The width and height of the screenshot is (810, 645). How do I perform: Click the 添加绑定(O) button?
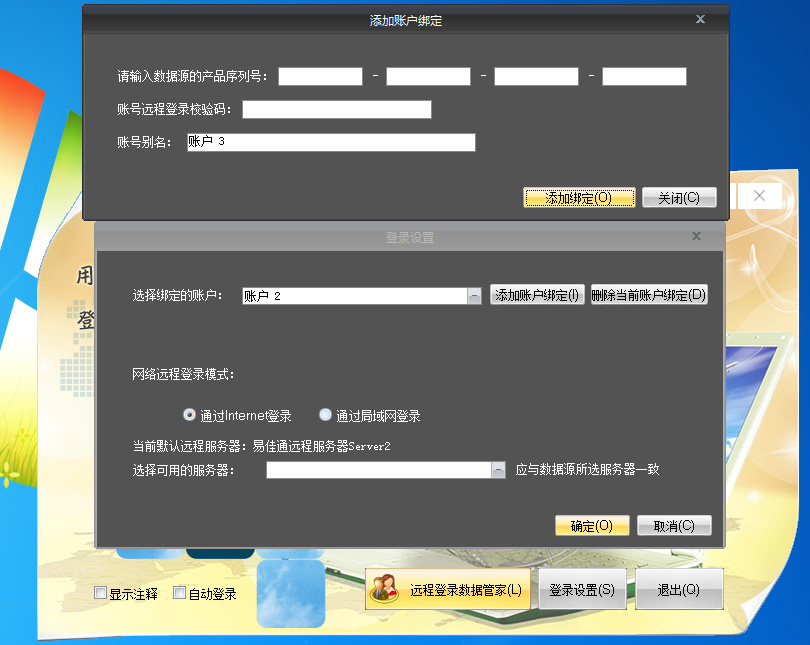[579, 198]
